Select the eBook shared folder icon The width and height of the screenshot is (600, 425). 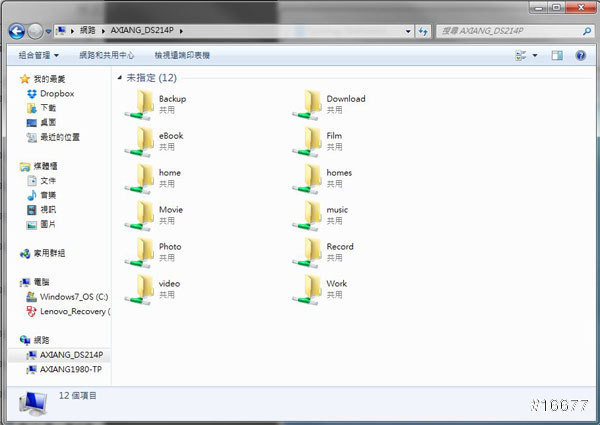pyautogui.click(x=140, y=141)
